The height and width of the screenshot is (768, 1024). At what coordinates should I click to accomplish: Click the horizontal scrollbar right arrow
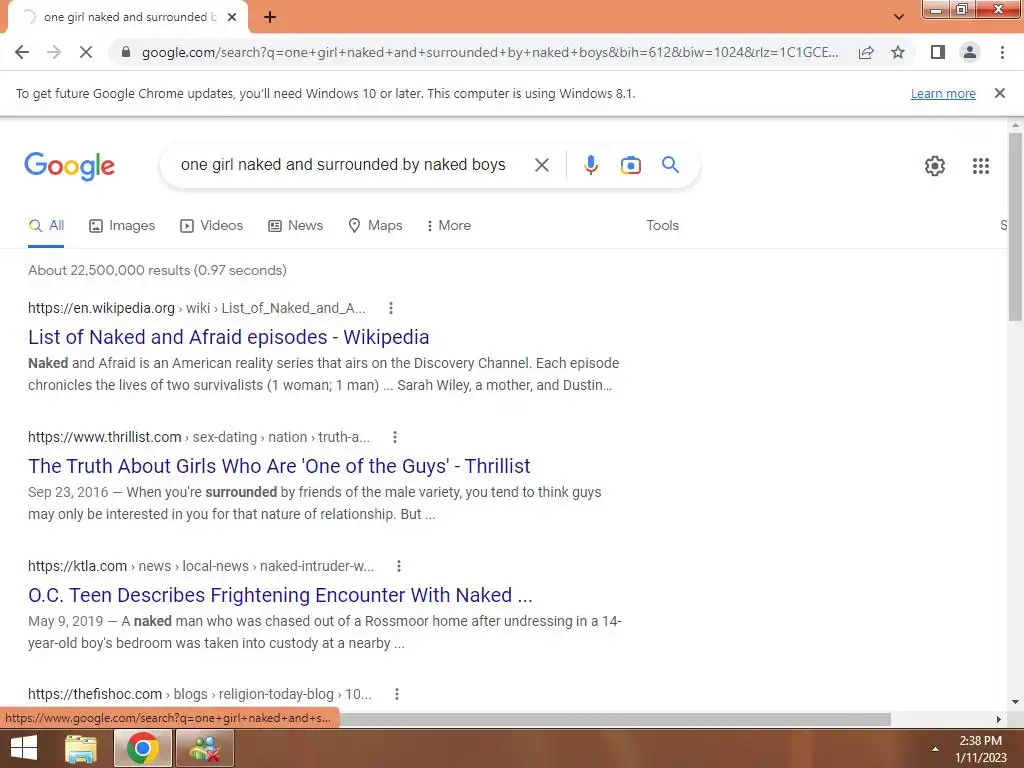point(998,719)
